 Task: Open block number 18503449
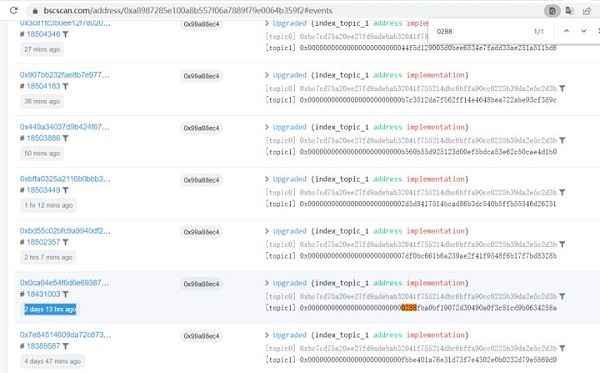click(43, 190)
